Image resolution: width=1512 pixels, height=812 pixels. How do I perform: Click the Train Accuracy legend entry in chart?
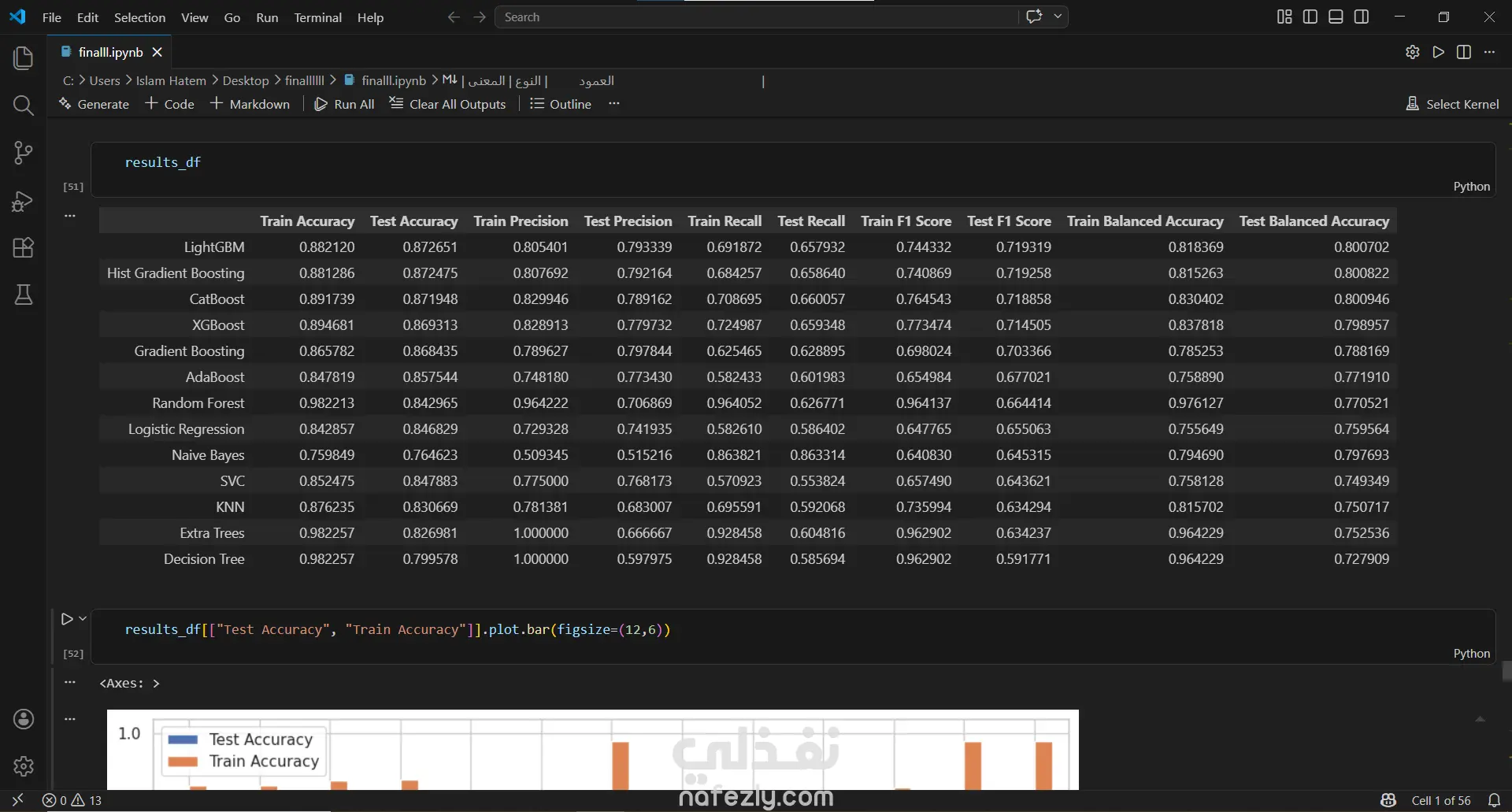click(244, 762)
